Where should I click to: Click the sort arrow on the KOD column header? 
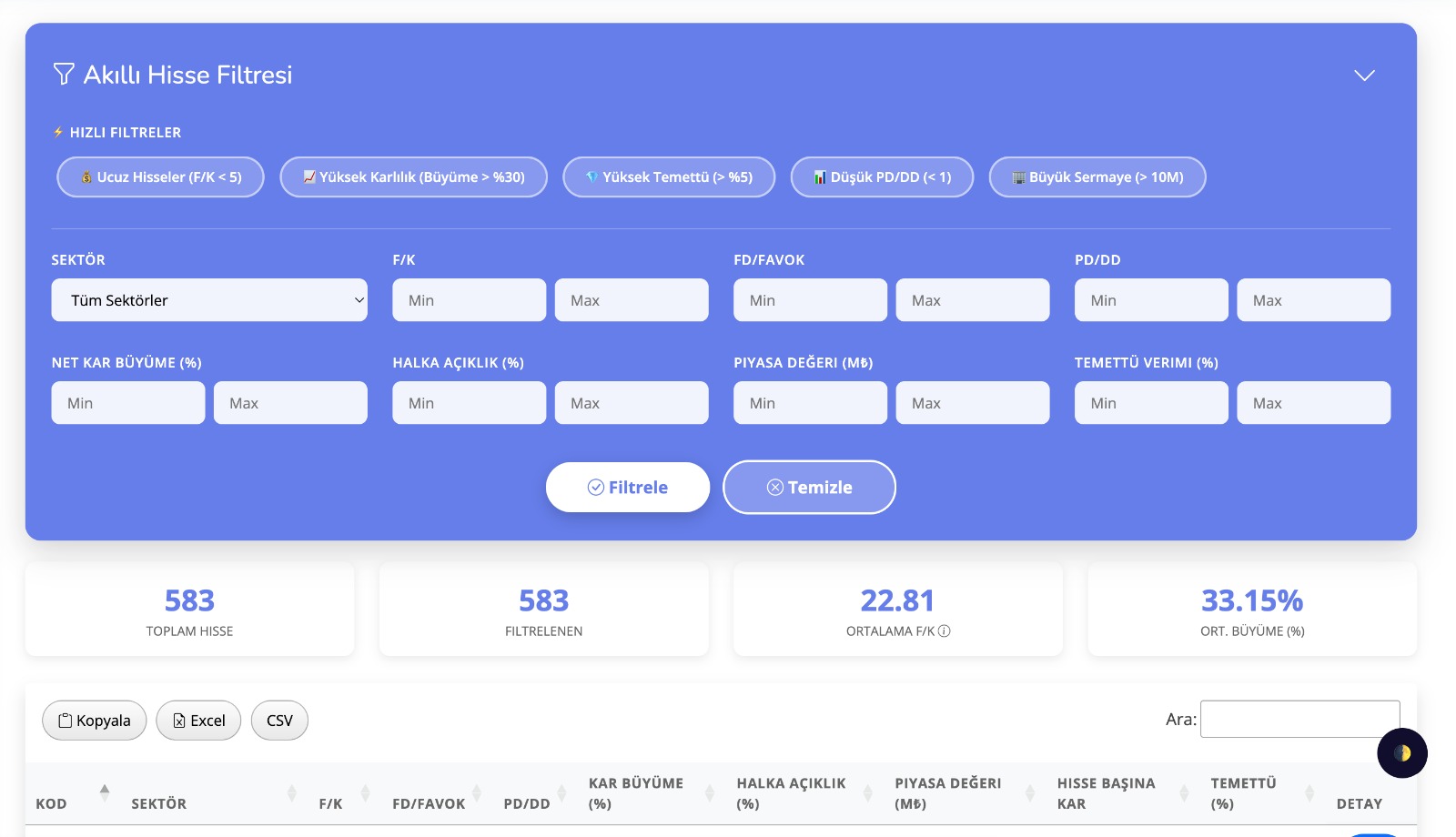[x=106, y=792]
